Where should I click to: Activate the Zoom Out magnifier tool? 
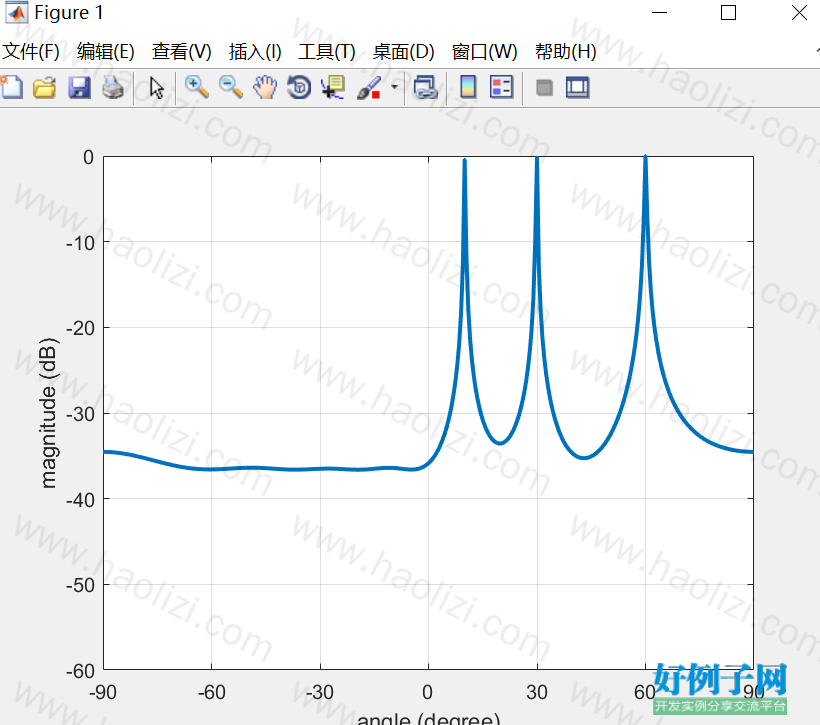tap(231, 87)
